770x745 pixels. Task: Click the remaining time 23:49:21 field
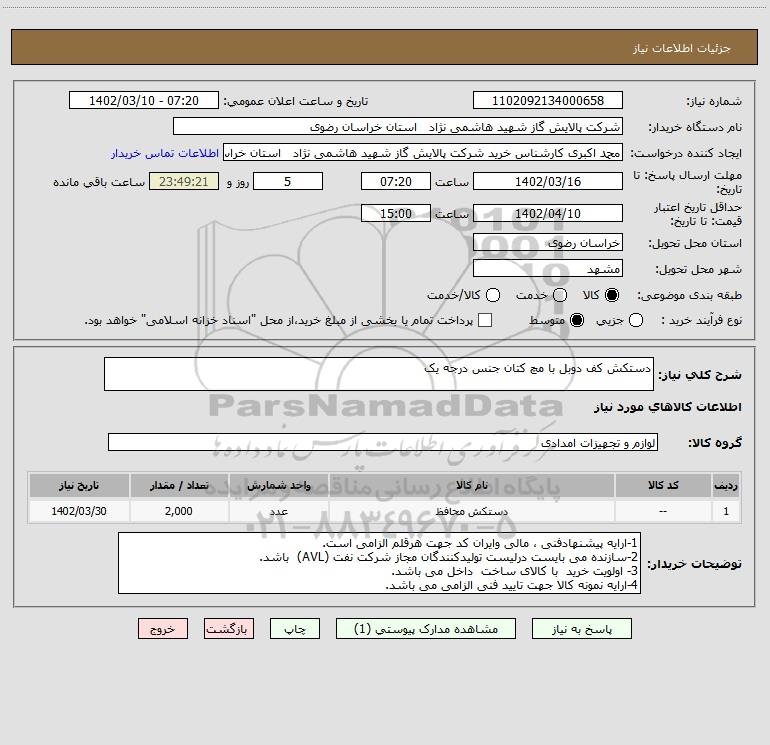click(x=184, y=182)
